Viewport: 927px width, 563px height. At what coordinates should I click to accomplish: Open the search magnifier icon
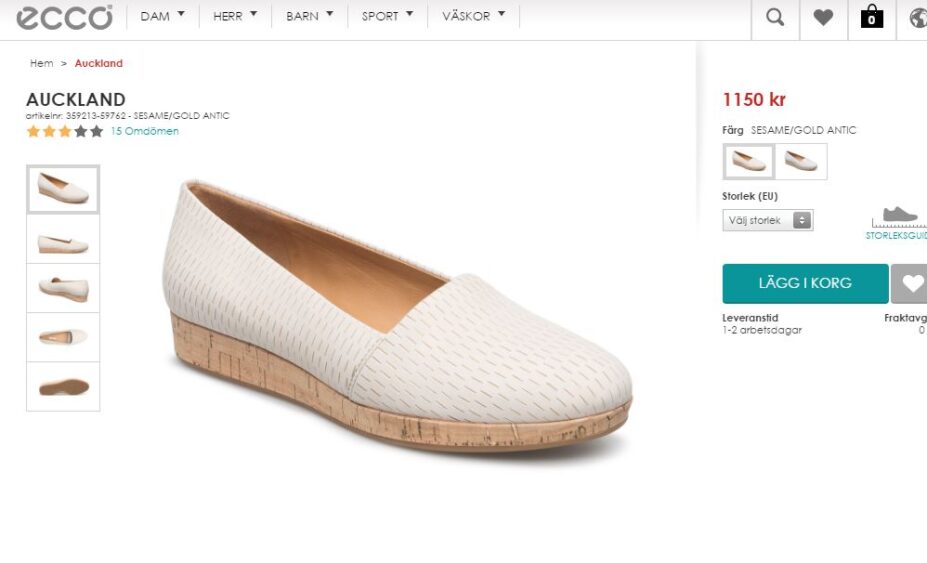click(775, 17)
